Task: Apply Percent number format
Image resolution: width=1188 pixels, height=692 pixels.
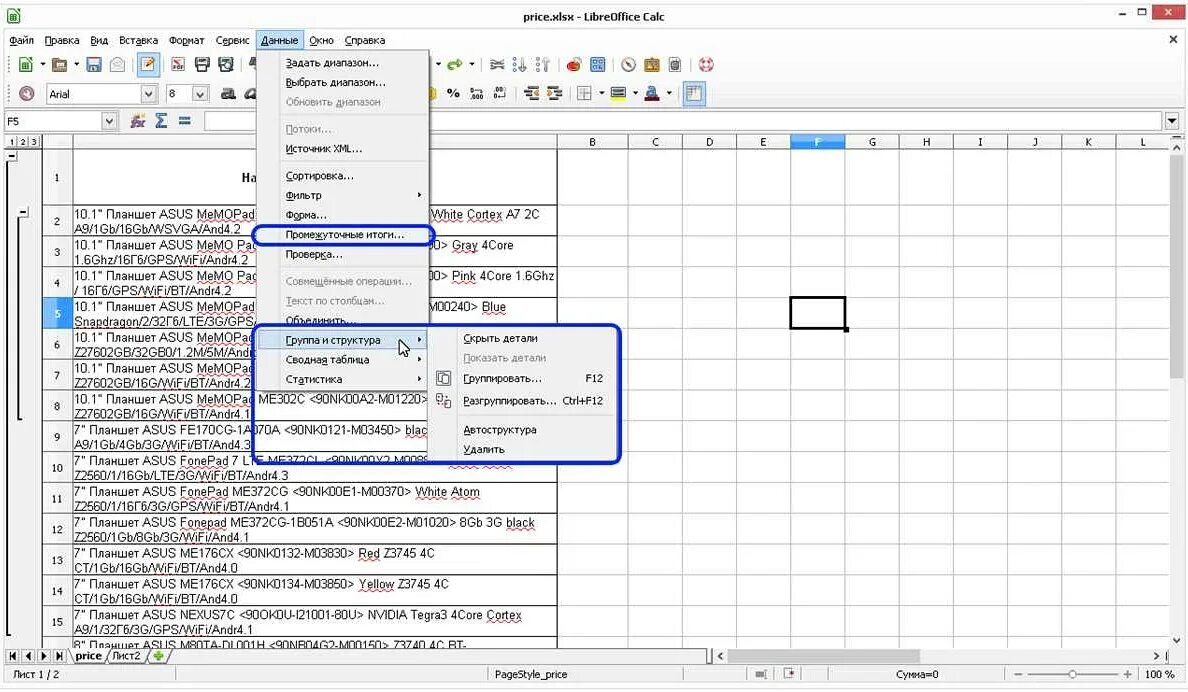Action: pos(453,94)
